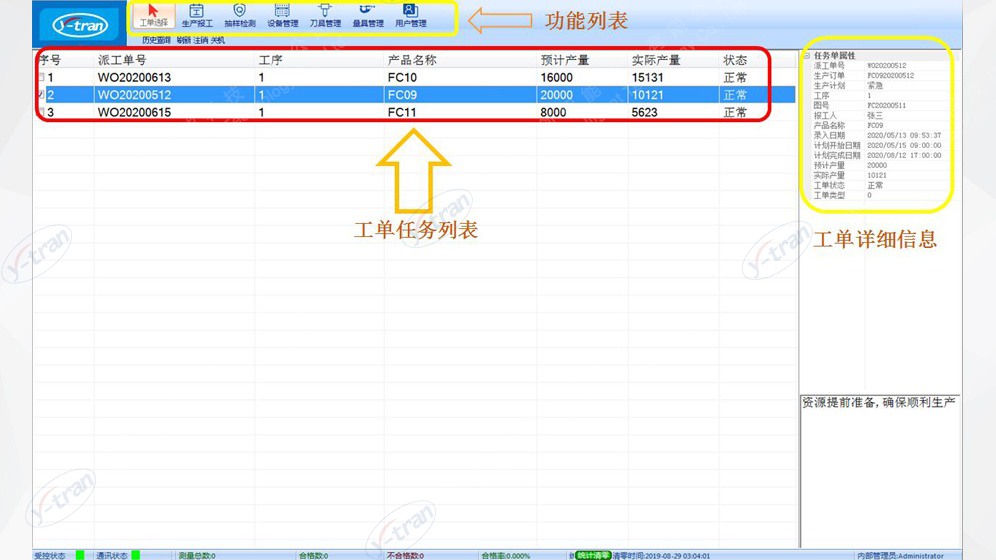Click product name FC11
Viewport: 996px width, 560px height.
click(402, 112)
